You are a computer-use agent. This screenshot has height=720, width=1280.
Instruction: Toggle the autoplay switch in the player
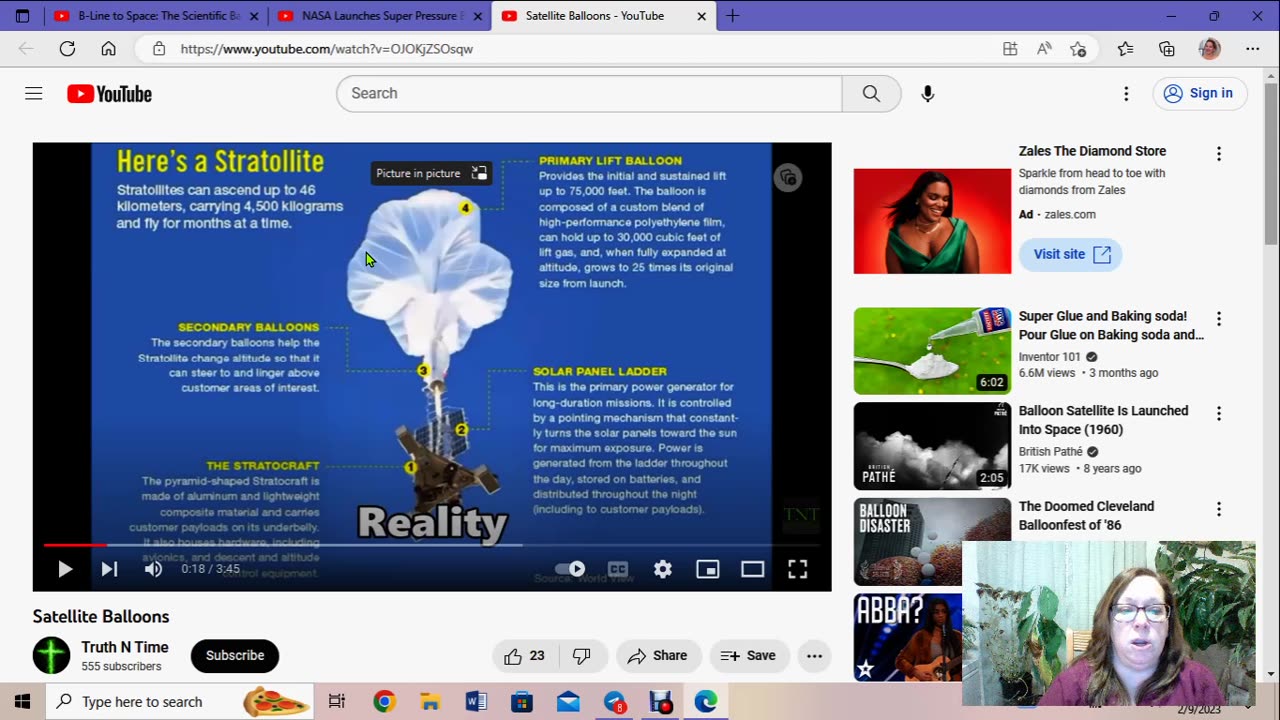570,569
